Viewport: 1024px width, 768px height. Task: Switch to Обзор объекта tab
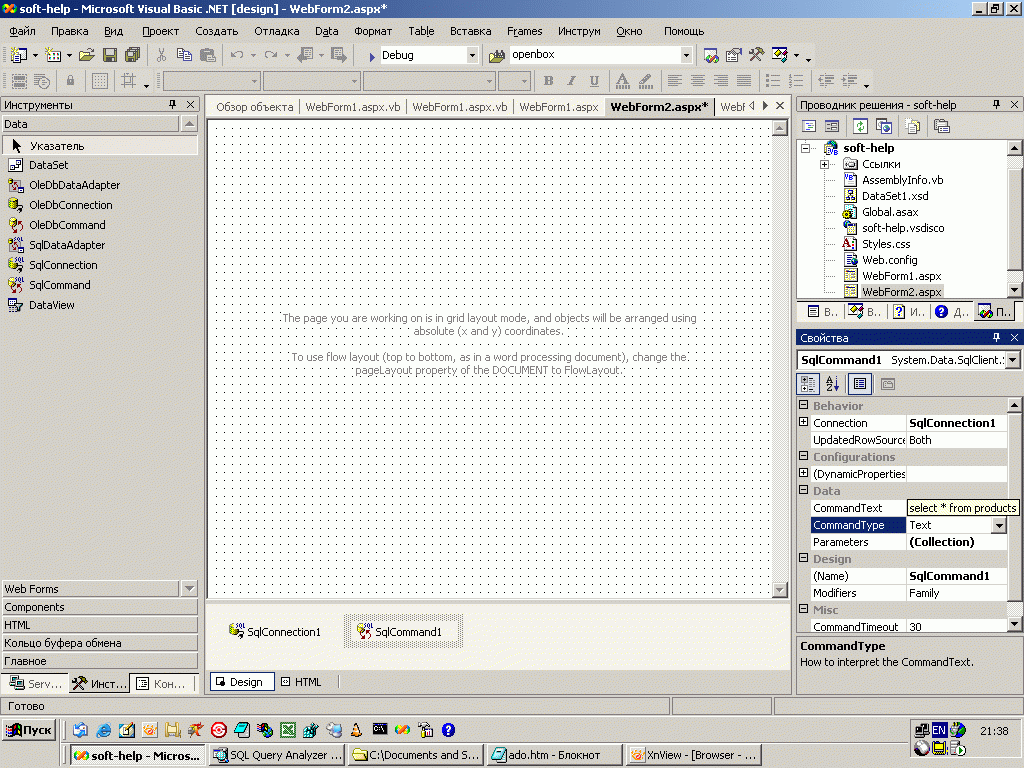pyautogui.click(x=255, y=107)
